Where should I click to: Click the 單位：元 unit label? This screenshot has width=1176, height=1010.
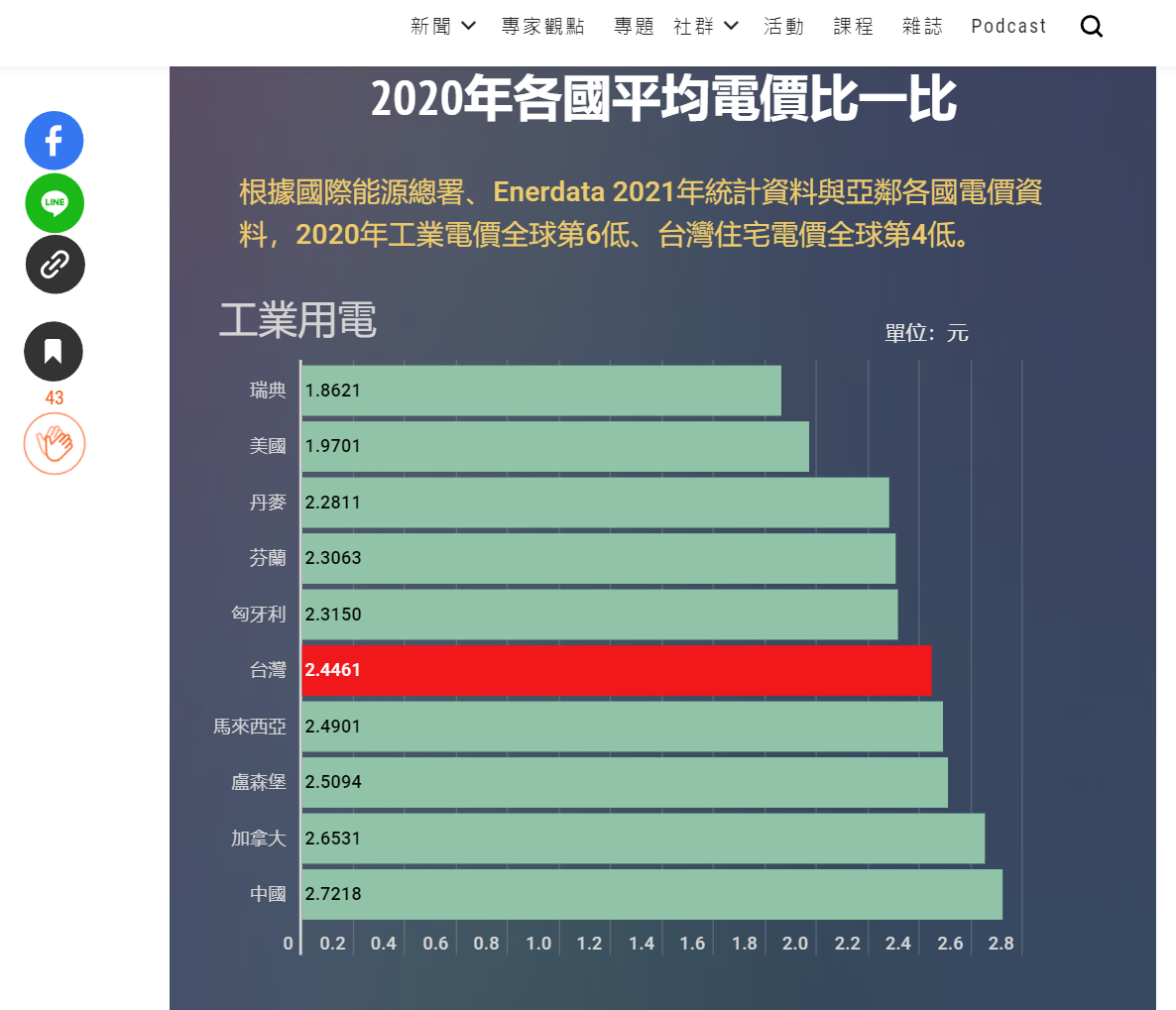point(926,333)
